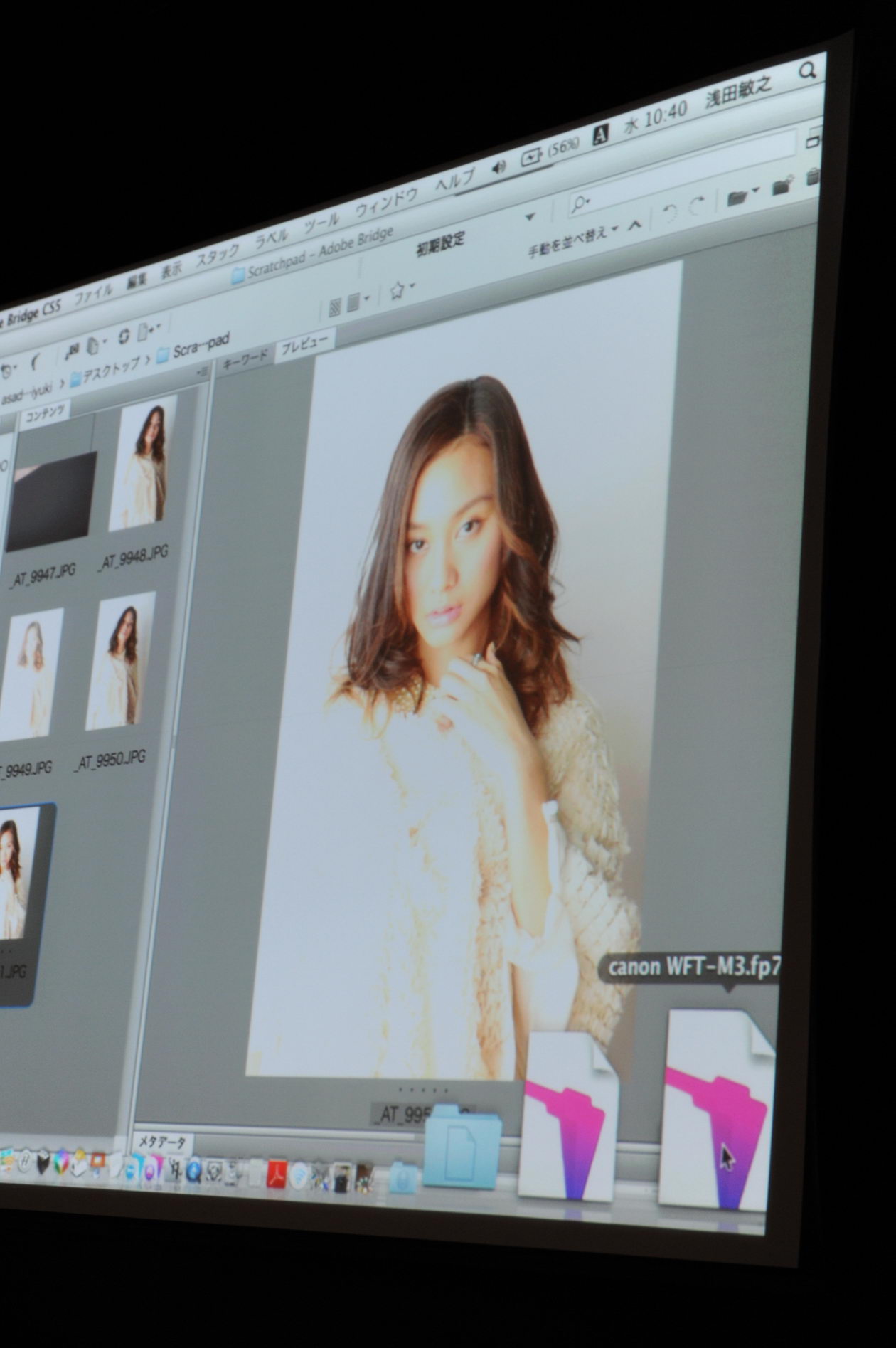This screenshot has width=896, height=1348.
Task: Select the washed-out thumbnail left of _AT_9950.JPG
Action: [30, 674]
